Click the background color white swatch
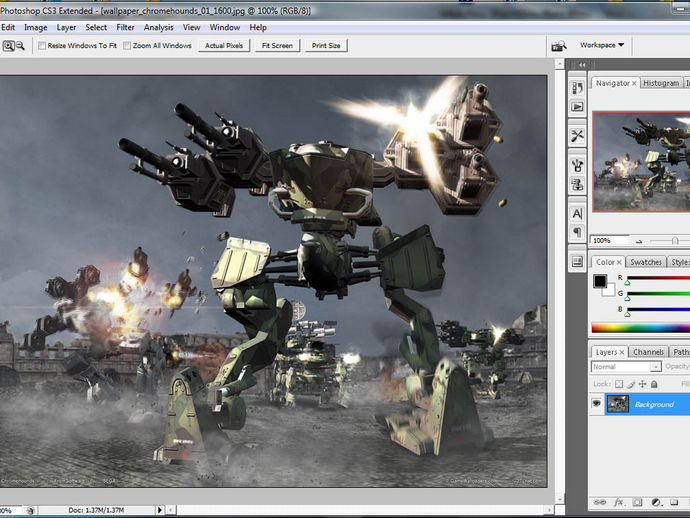This screenshot has width=690, height=518. click(610, 291)
